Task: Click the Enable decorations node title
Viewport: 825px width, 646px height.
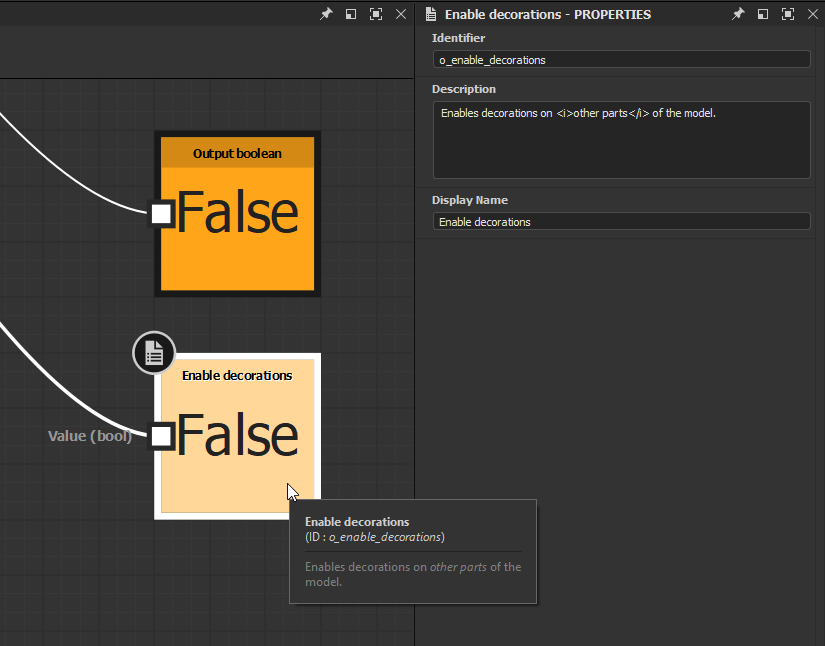Action: tap(237, 375)
